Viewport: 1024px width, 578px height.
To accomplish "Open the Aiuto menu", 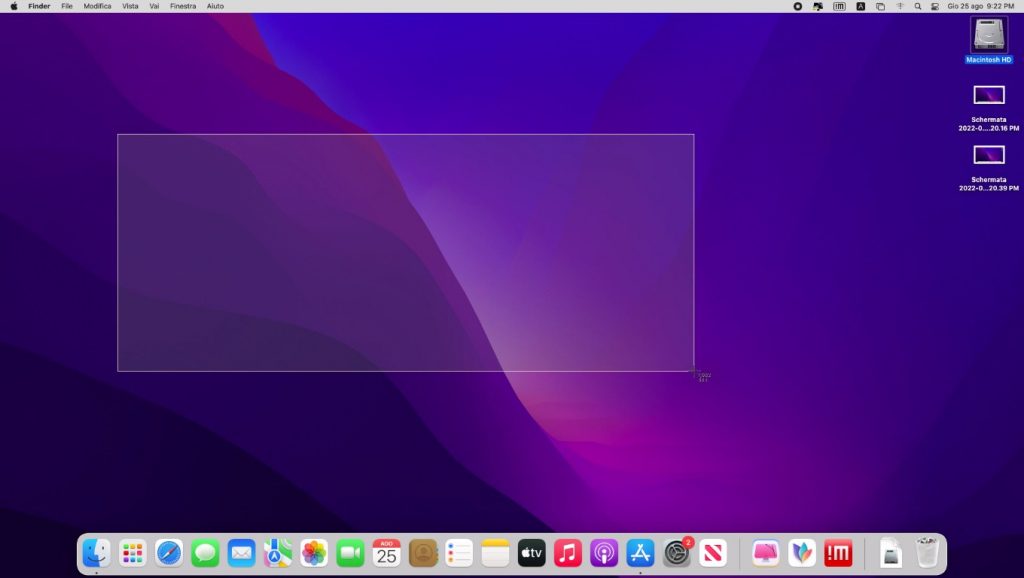I will coord(215,6).
